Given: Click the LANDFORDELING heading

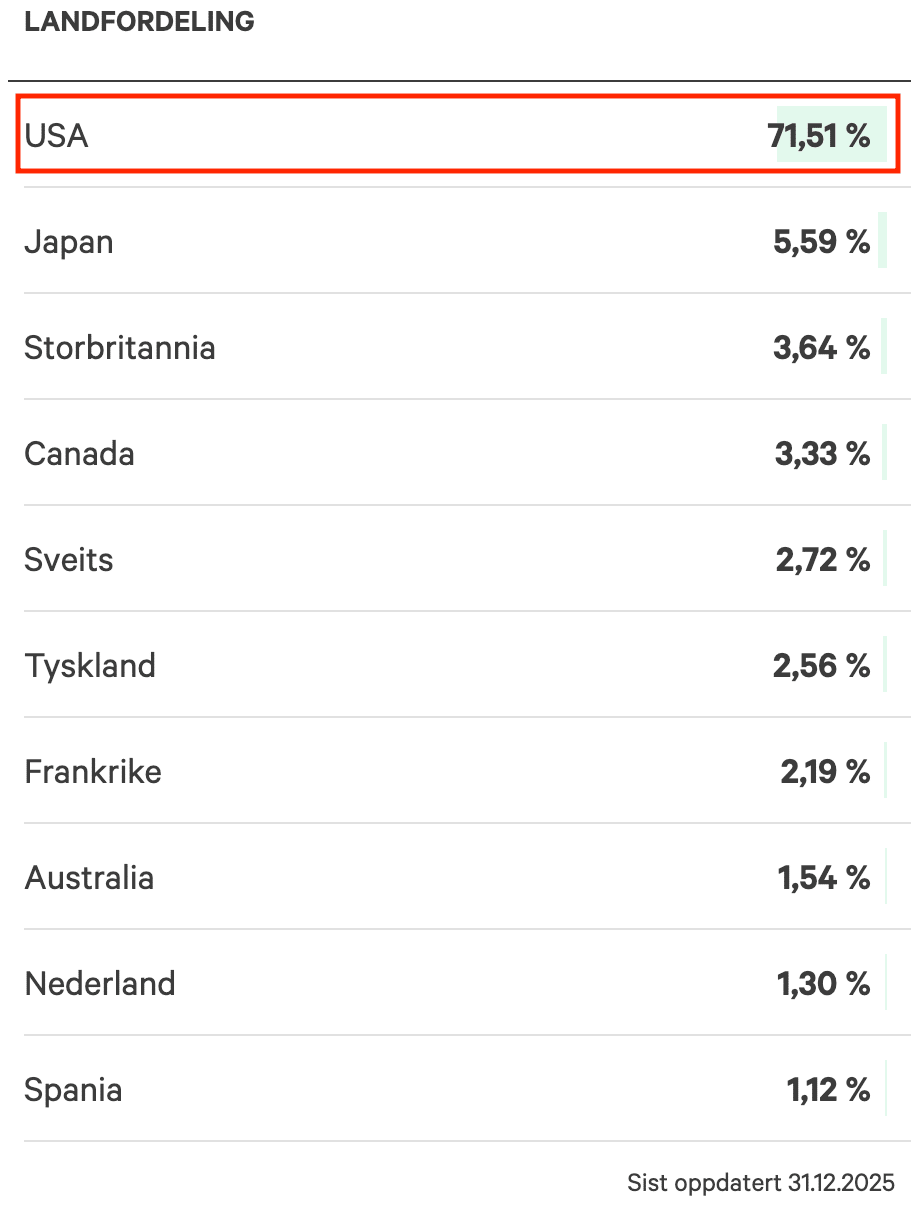Looking at the screenshot, I should pos(139,22).
